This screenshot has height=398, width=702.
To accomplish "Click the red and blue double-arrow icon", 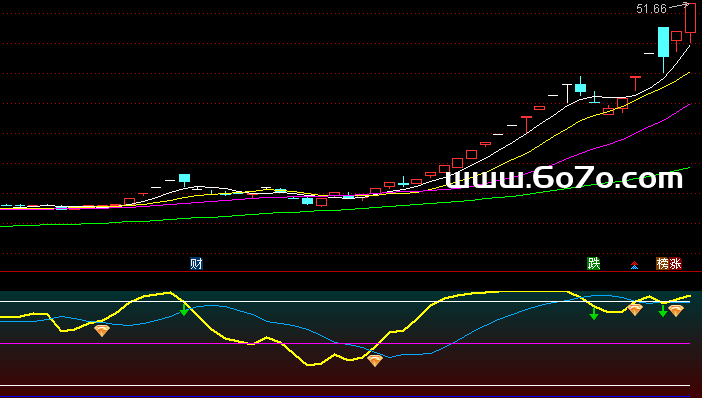I will [x=634, y=265].
